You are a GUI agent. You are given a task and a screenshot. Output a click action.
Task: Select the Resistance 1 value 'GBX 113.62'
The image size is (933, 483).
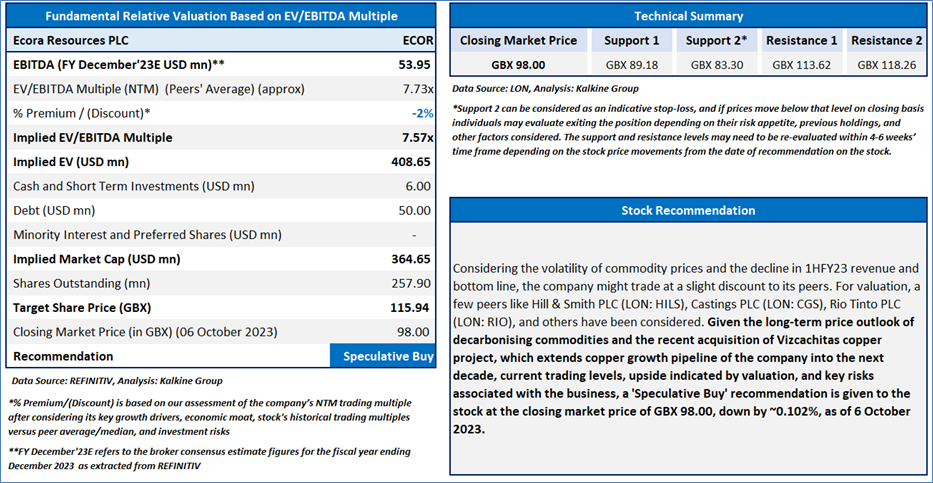coord(801,65)
